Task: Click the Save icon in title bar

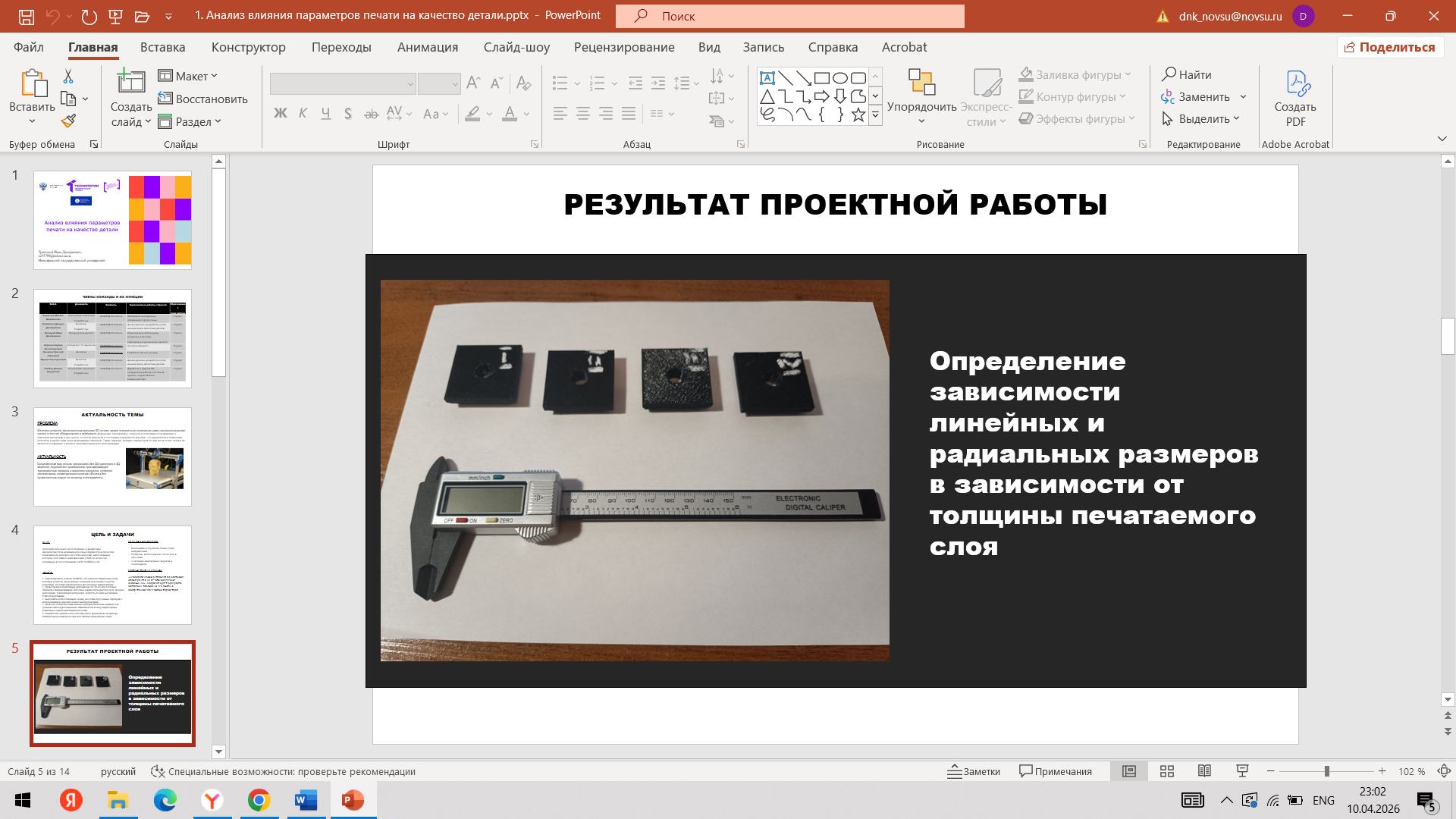Action: click(x=26, y=16)
